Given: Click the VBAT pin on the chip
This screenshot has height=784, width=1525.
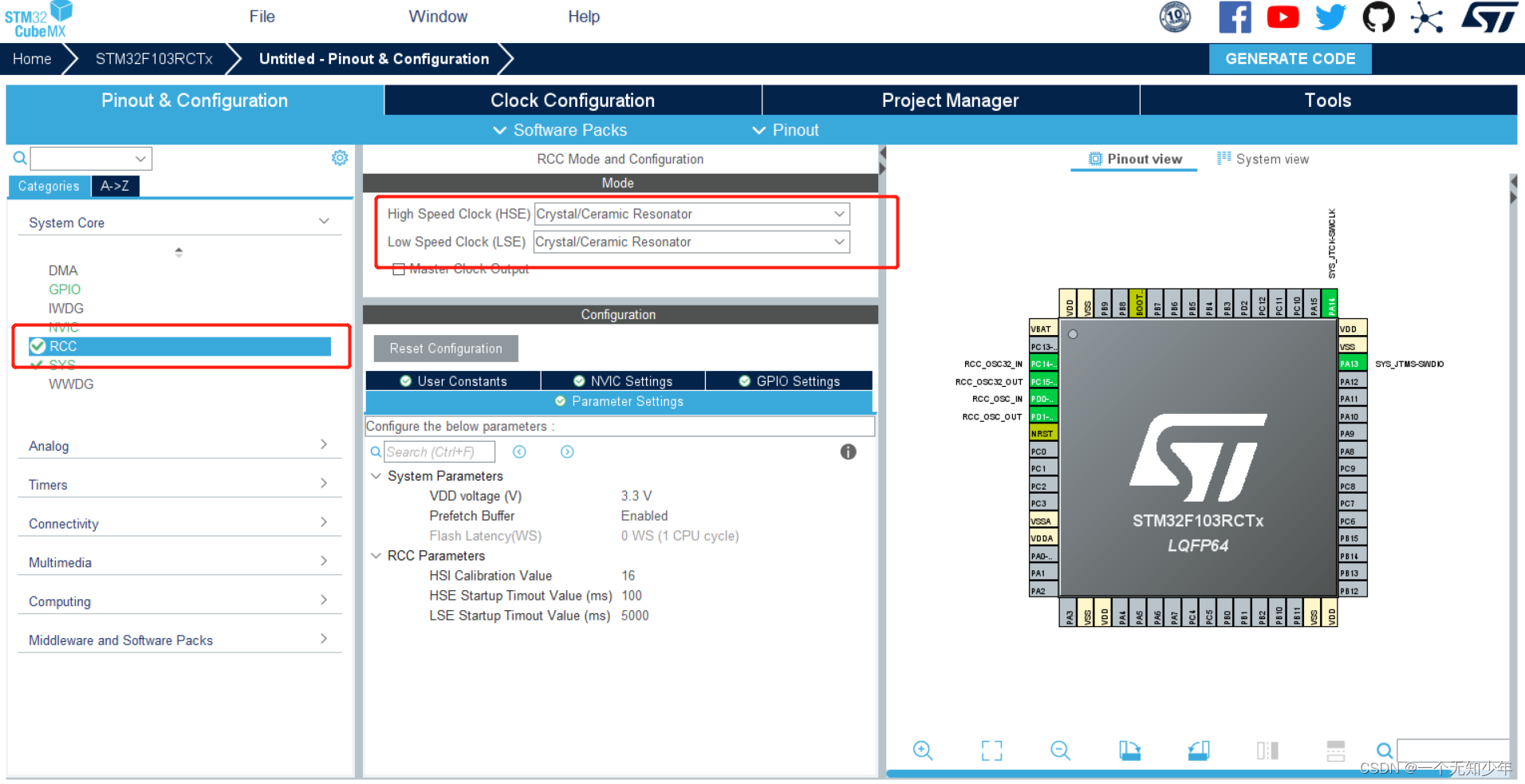Looking at the screenshot, I should (x=1043, y=328).
